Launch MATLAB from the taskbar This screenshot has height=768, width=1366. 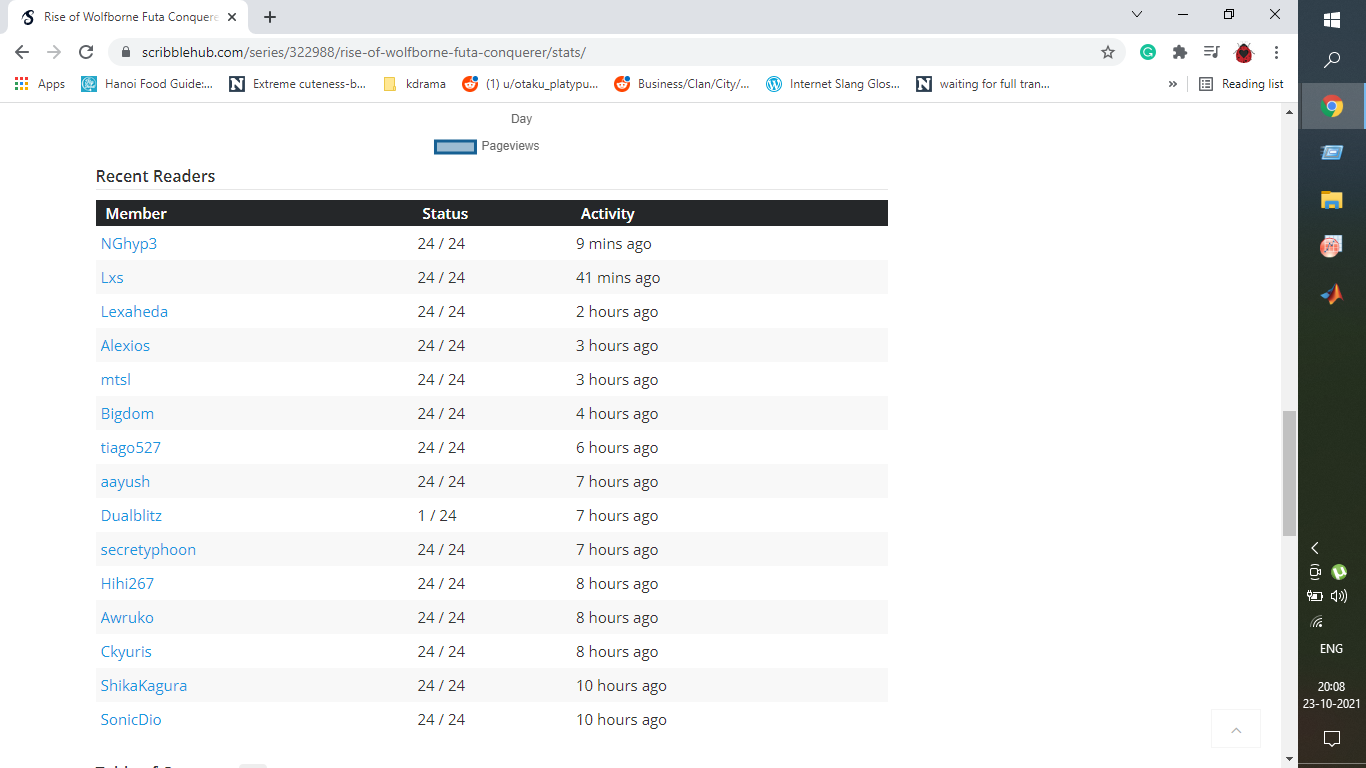click(x=1331, y=294)
